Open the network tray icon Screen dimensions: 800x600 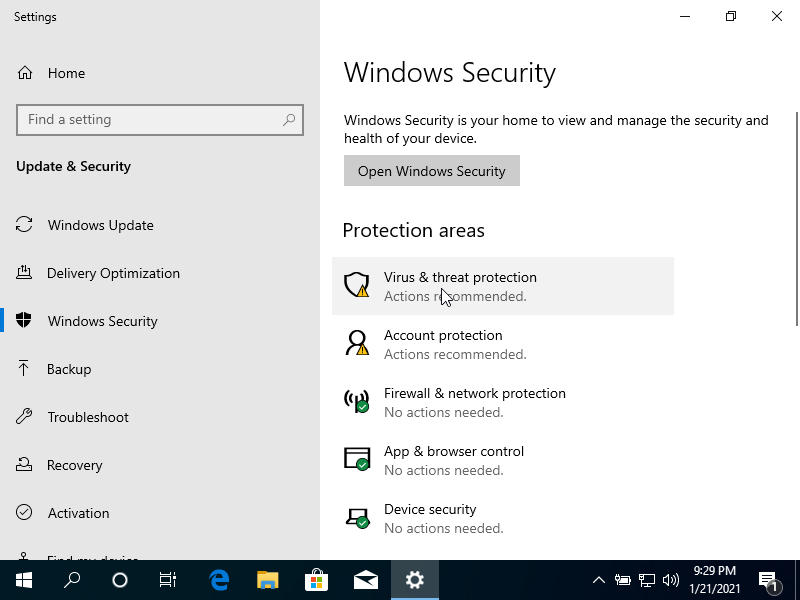coord(647,580)
